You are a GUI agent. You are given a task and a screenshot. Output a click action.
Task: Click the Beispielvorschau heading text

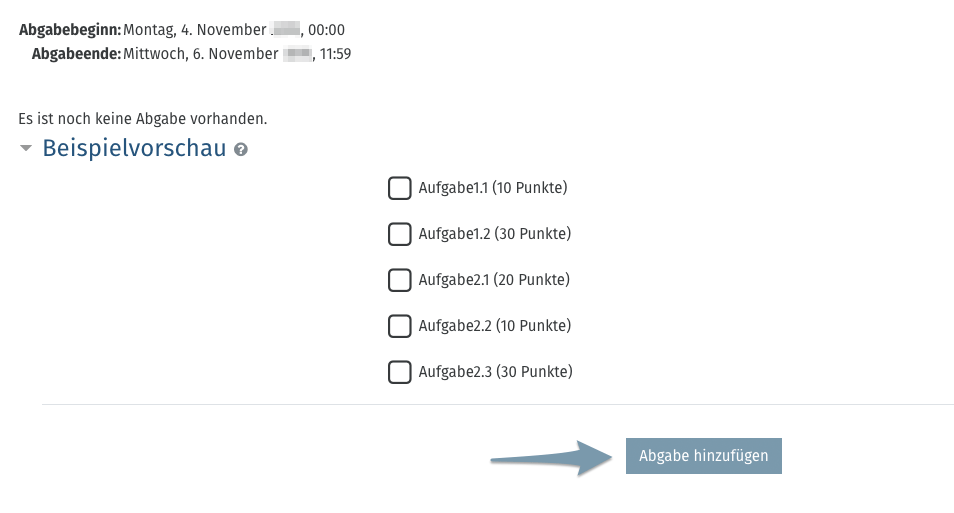(134, 148)
